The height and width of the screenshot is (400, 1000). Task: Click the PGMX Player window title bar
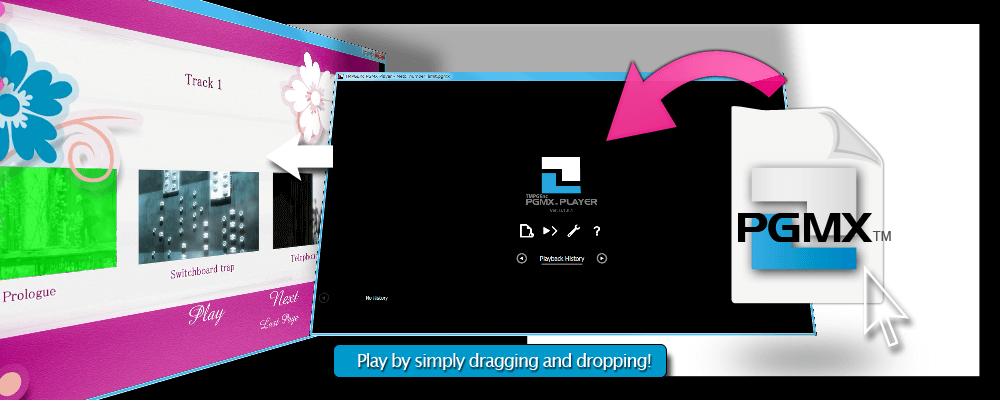pyautogui.click(x=561, y=76)
